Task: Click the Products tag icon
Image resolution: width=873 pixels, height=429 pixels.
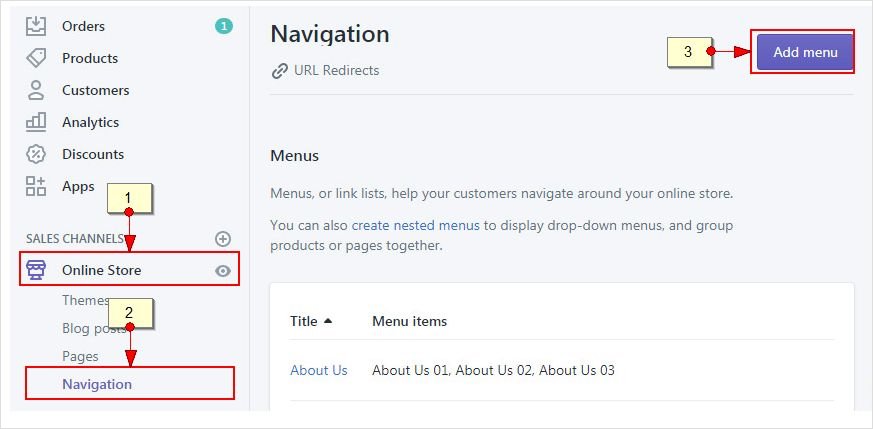Action: point(36,58)
